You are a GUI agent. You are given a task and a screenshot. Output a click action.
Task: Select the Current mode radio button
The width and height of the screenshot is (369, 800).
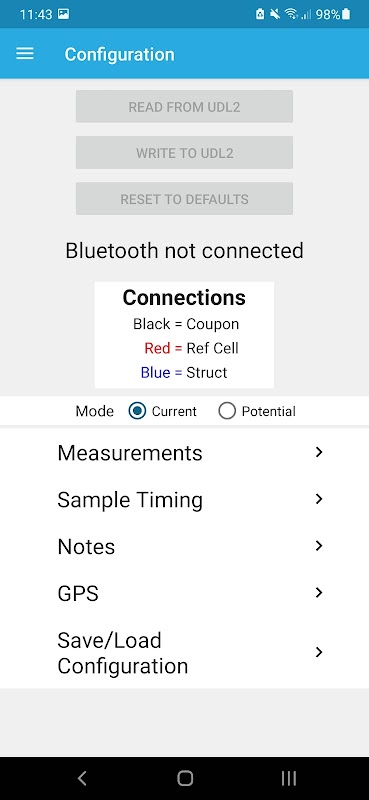137,411
